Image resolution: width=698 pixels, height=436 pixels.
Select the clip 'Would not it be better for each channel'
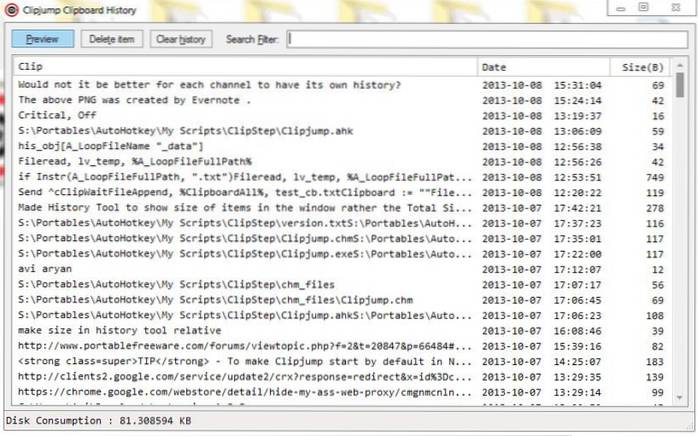[x=210, y=86]
